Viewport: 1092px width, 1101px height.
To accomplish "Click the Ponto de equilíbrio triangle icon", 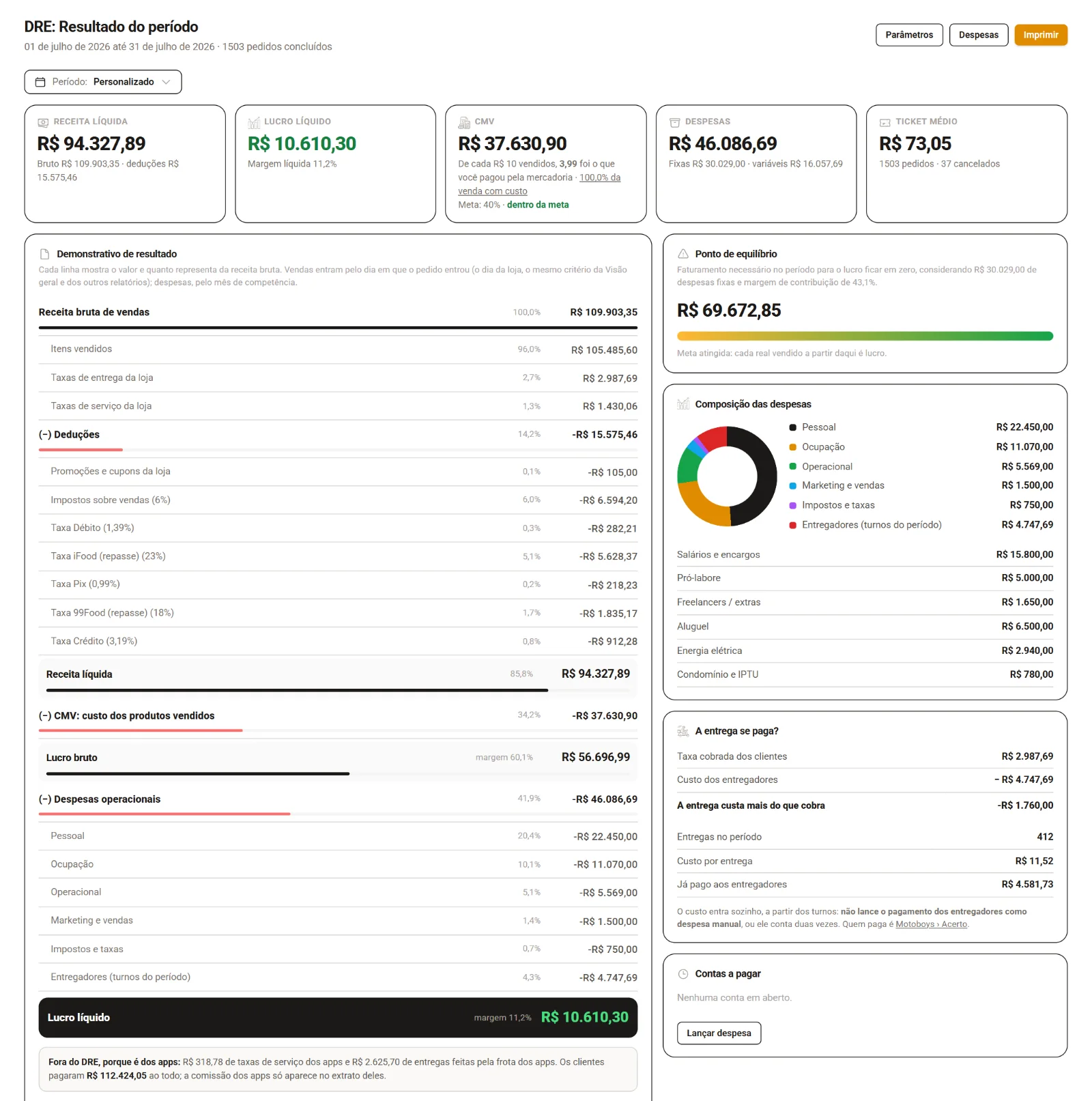I will click(683, 254).
